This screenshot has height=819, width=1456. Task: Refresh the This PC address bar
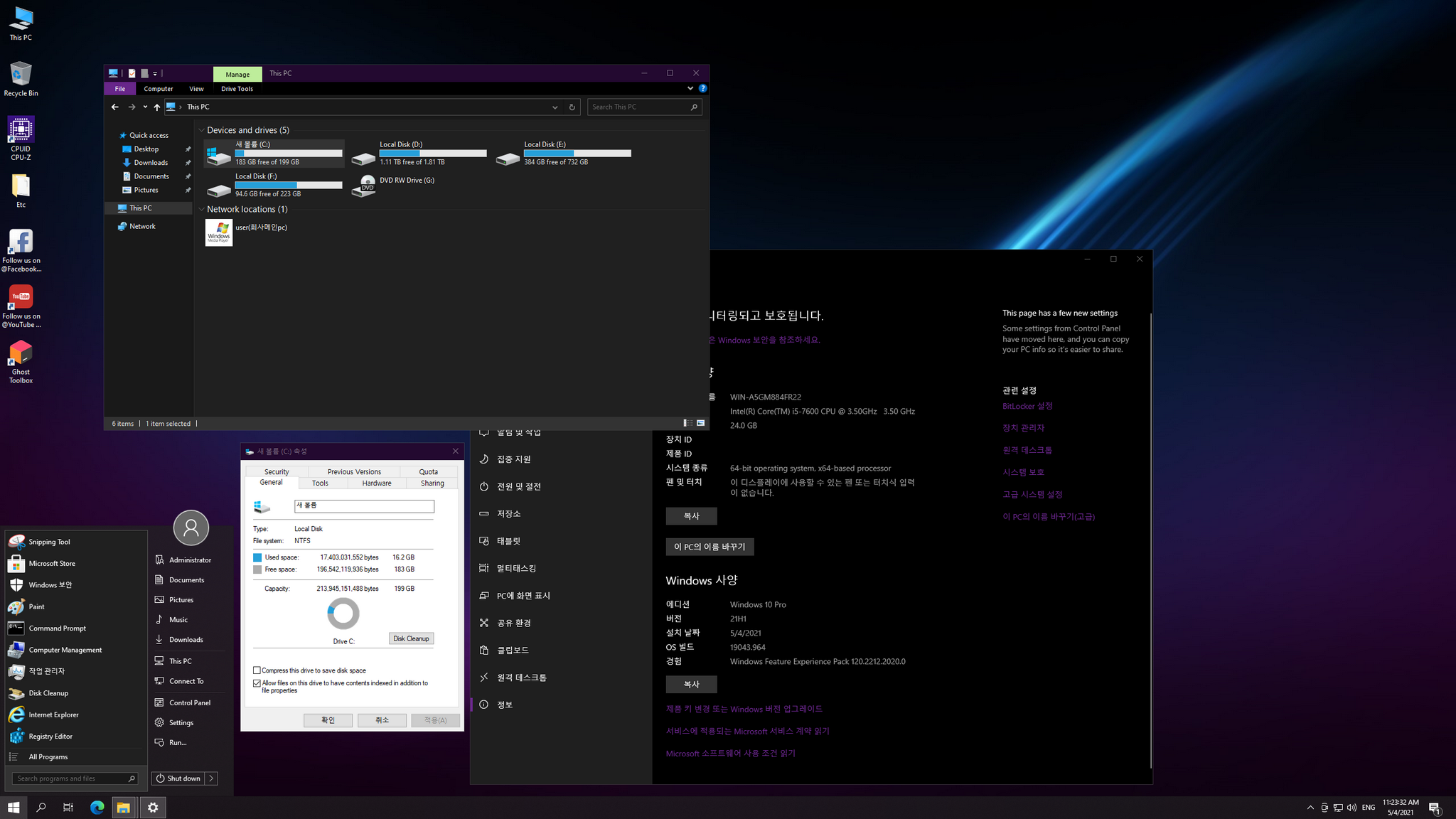[572, 107]
